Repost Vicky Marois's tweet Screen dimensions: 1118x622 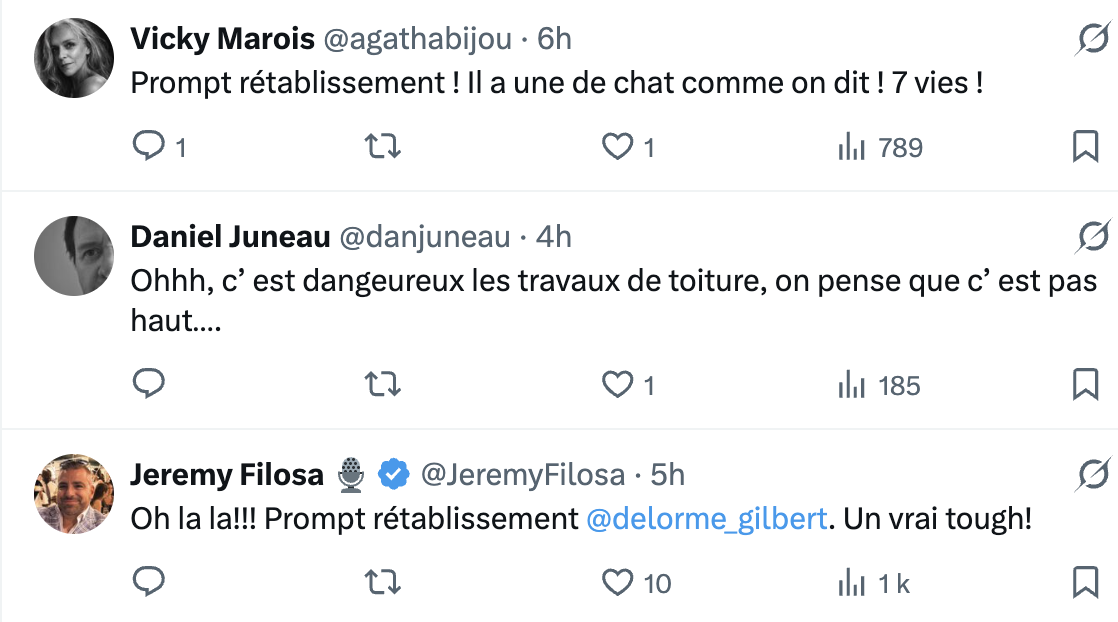(382, 148)
